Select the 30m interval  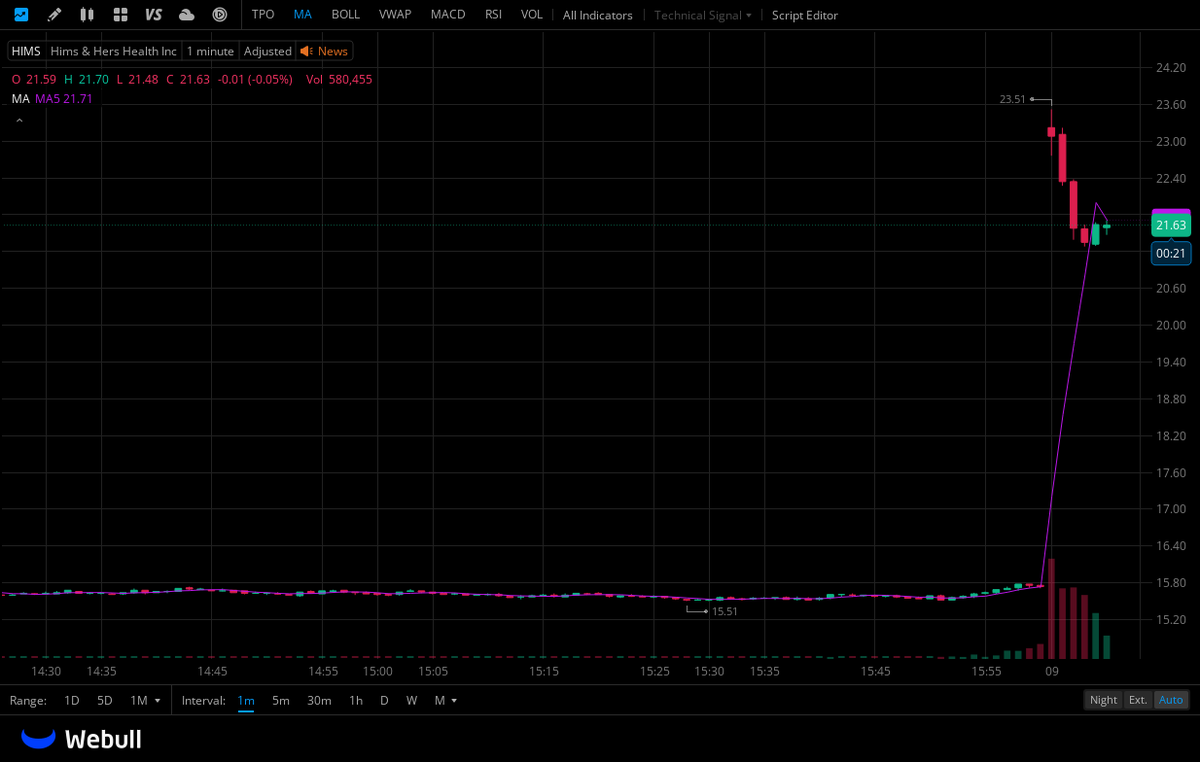(319, 700)
